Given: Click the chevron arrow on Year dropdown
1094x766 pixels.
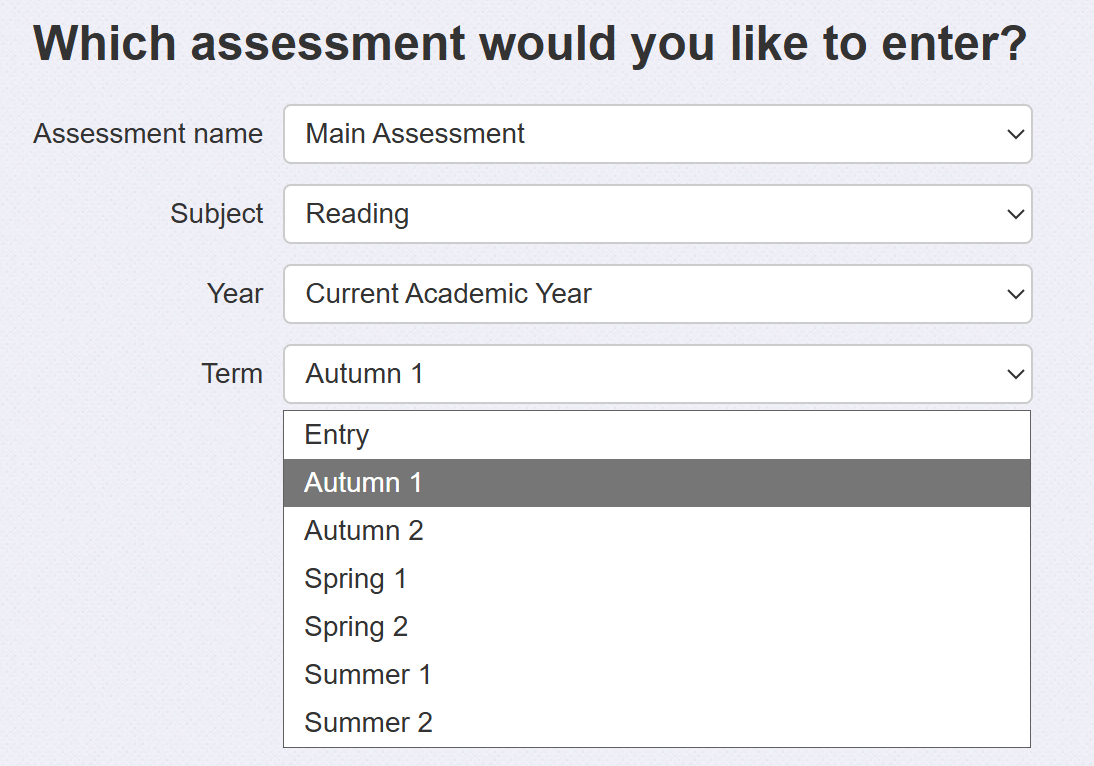Looking at the screenshot, I should 1015,294.
